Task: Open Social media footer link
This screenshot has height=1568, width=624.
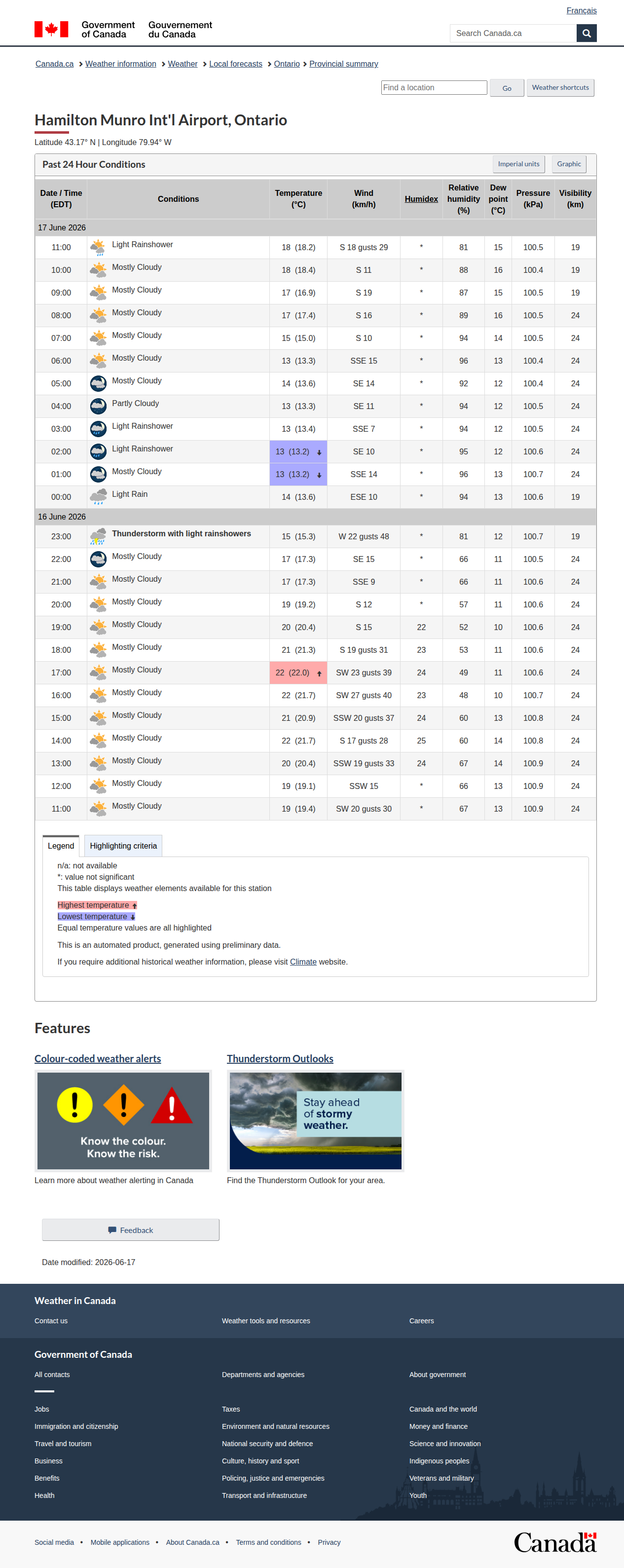Action: pos(54,1542)
